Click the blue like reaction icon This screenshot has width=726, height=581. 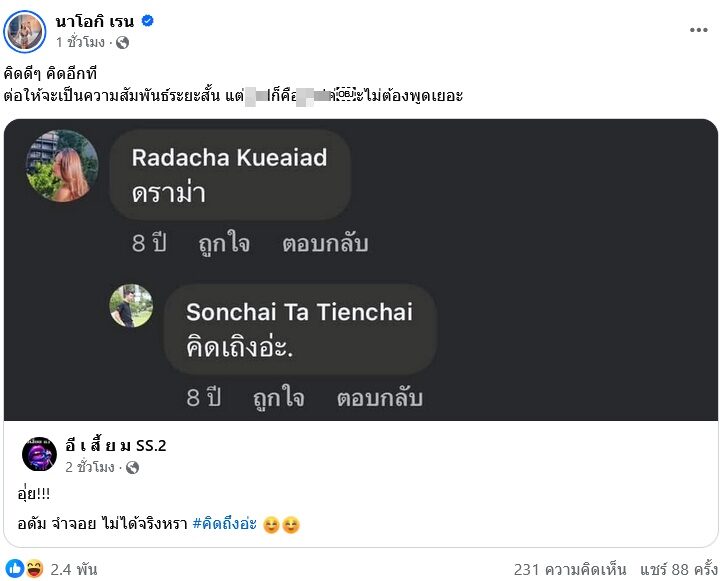click(15, 569)
